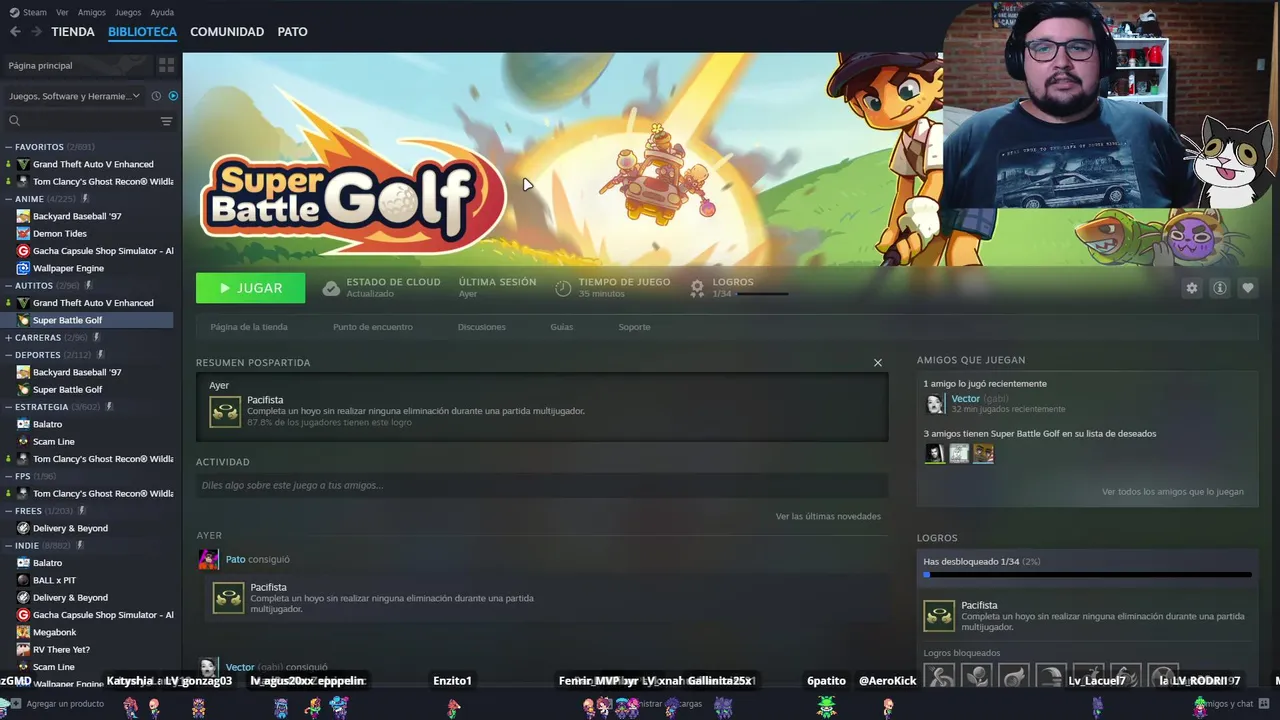This screenshot has height=720, width=1280.
Task: Open the Ver menu
Action: click(x=62, y=12)
